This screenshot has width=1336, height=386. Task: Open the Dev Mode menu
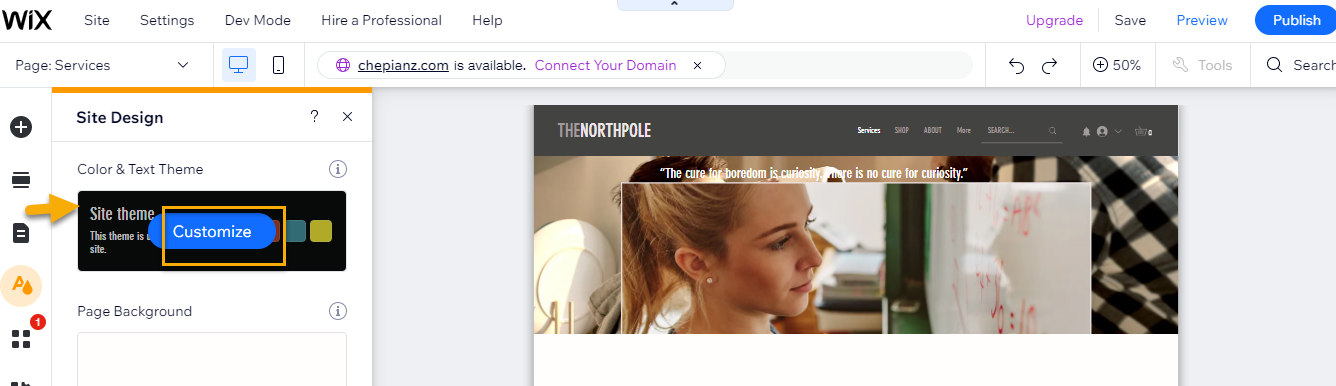click(x=257, y=20)
